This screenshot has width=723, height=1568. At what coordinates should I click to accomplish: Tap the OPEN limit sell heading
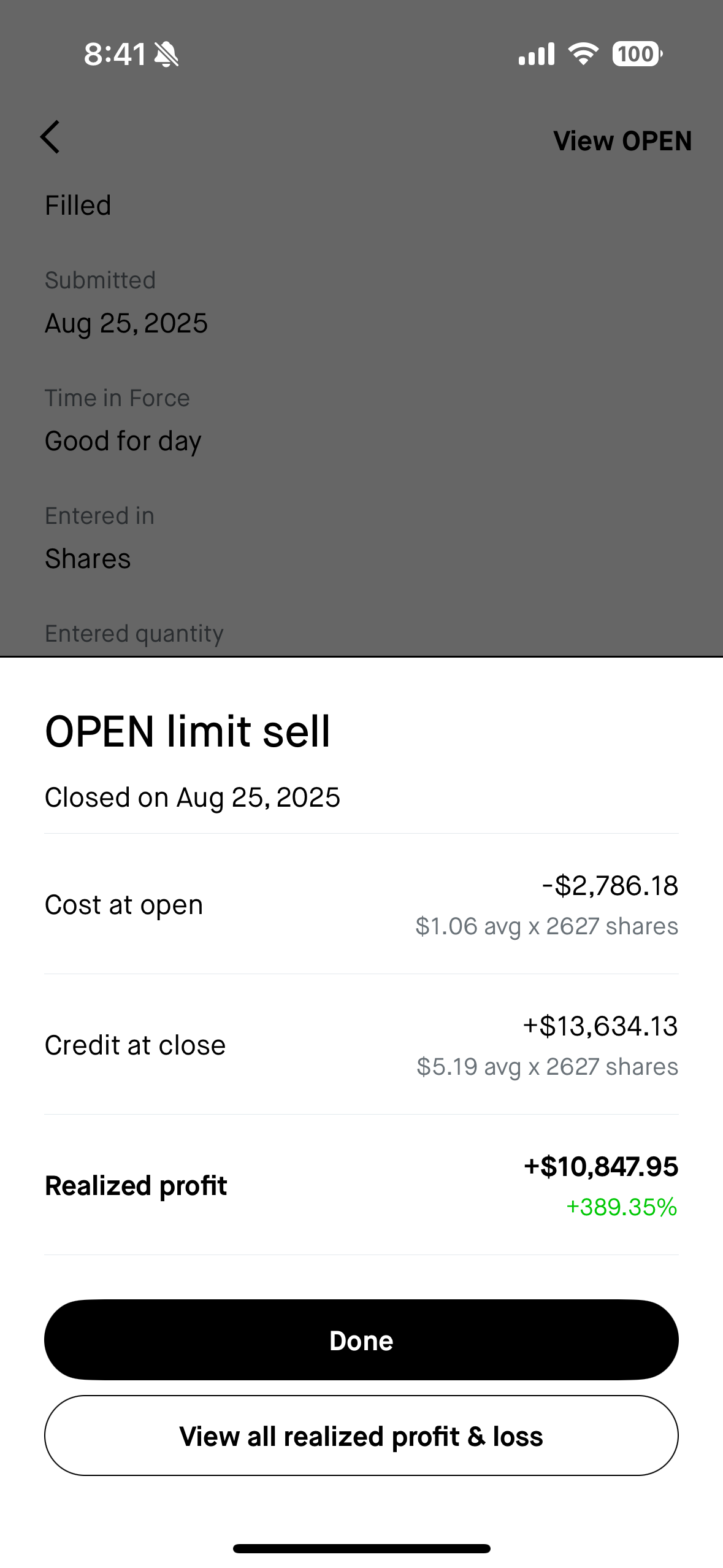click(188, 731)
